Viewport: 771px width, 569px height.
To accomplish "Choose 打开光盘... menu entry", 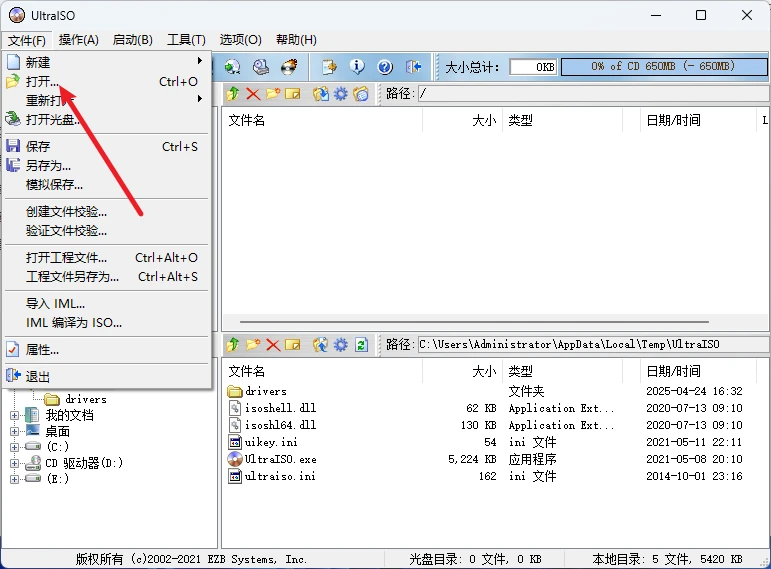I will pyautogui.click(x=107, y=120).
